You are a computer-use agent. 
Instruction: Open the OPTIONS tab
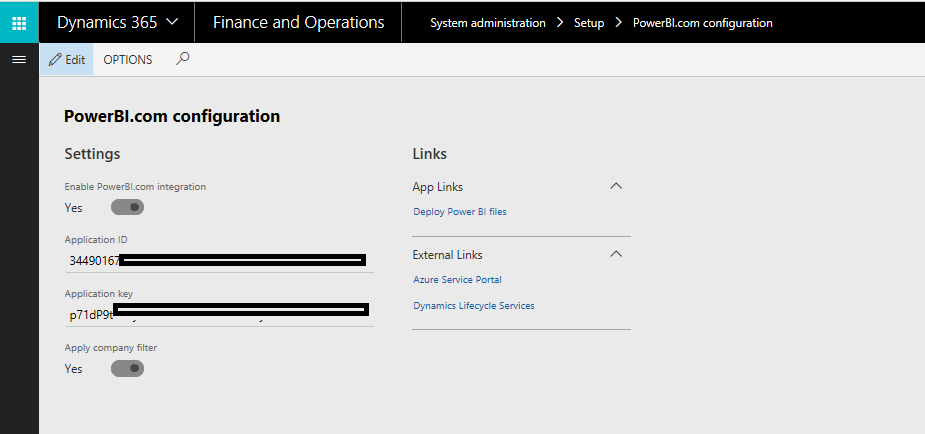128,60
